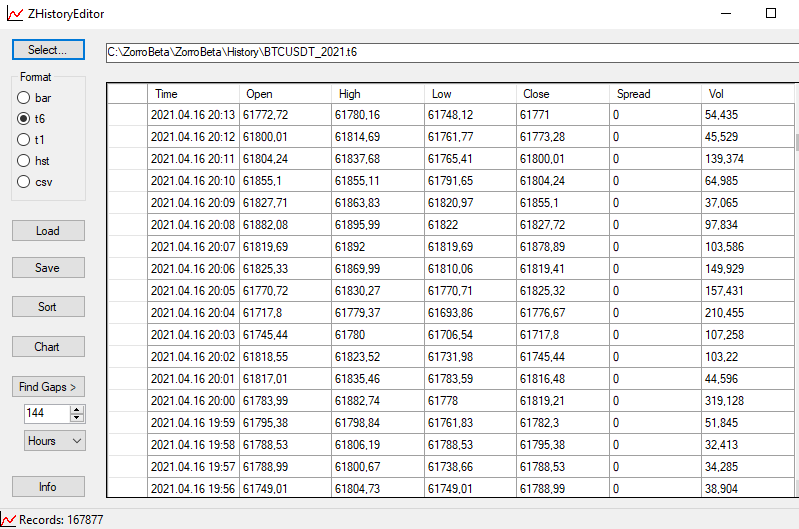The height and width of the screenshot is (529, 799).
Task: Select the bar format radio button
Action: tap(24, 98)
